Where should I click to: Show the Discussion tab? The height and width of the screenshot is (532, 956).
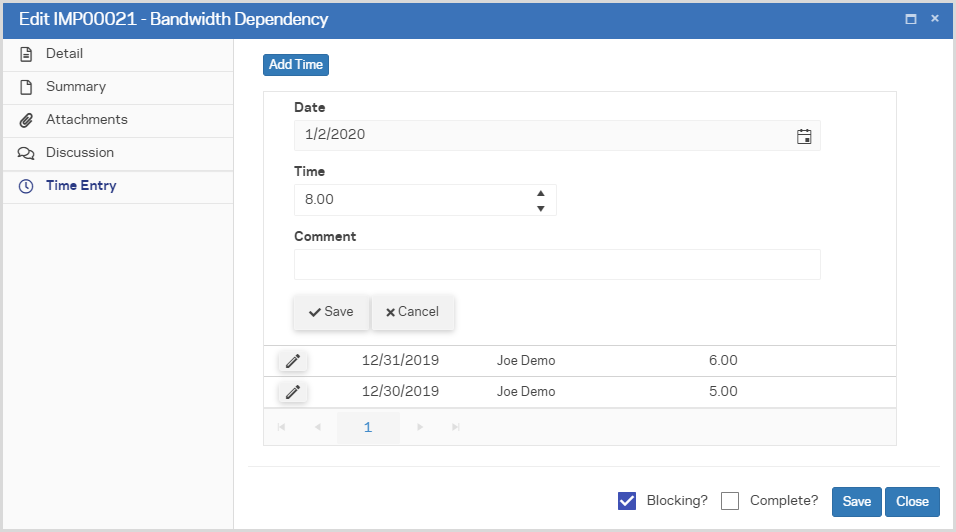[79, 153]
